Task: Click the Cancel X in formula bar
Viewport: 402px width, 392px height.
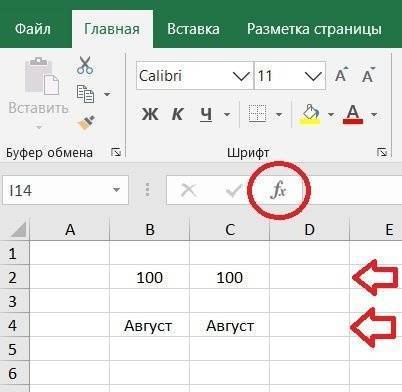Action: tap(189, 190)
